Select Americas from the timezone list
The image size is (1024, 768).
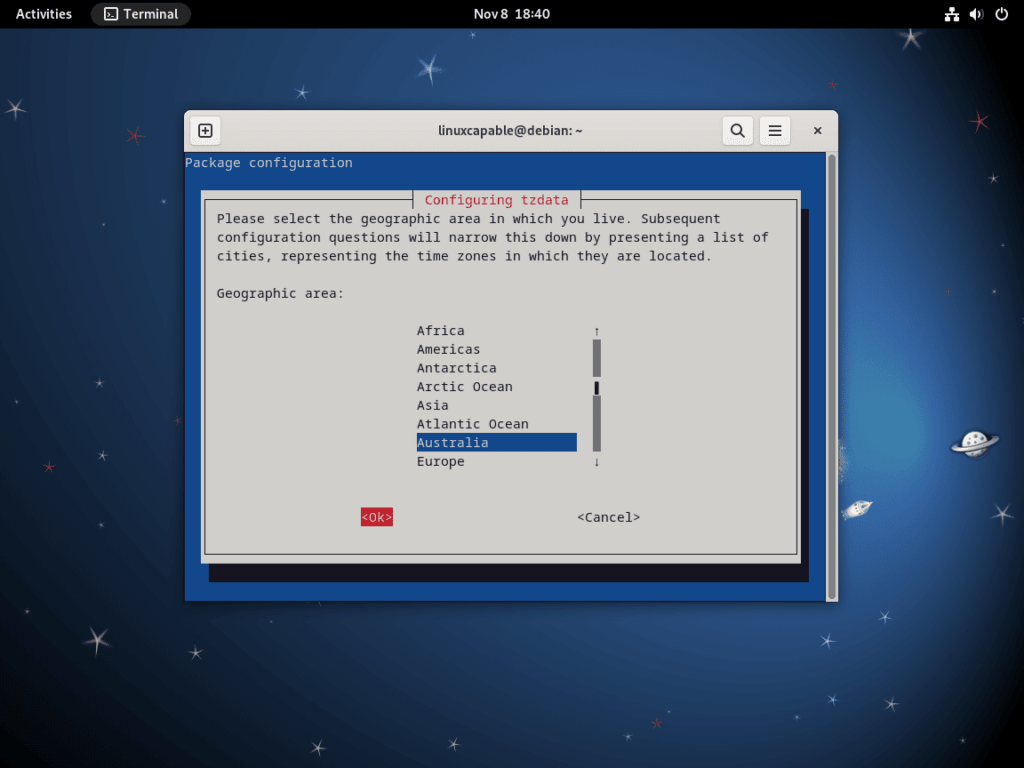point(448,349)
